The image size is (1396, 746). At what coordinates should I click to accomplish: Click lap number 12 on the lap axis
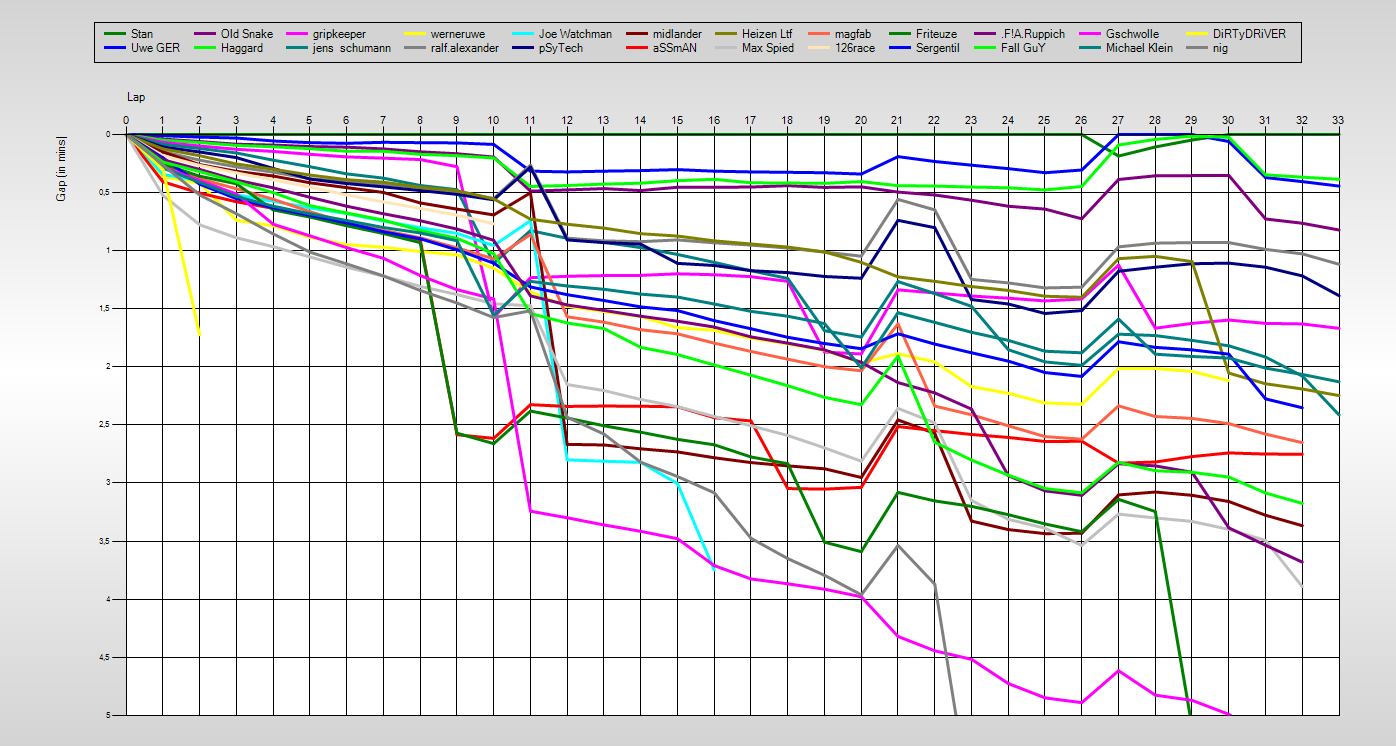point(567,120)
